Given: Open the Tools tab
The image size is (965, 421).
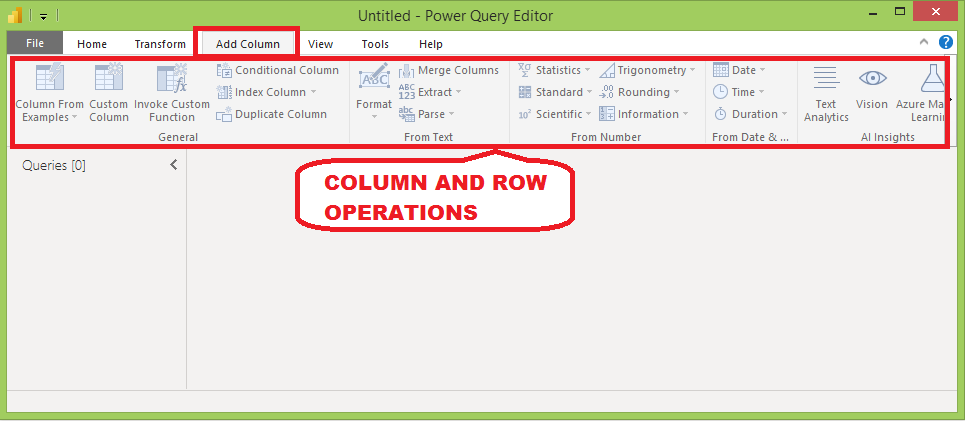Looking at the screenshot, I should pos(375,44).
